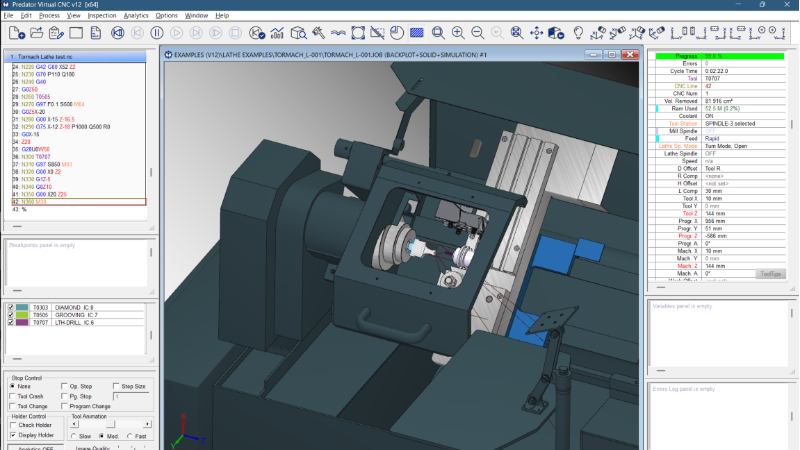
Task: Open the Options menu
Action: 166,15
